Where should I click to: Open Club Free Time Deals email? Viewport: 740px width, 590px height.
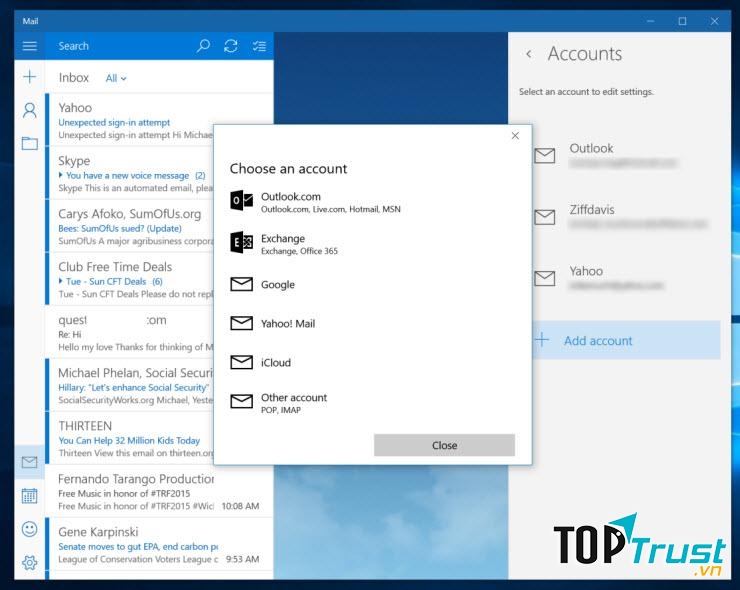130,279
